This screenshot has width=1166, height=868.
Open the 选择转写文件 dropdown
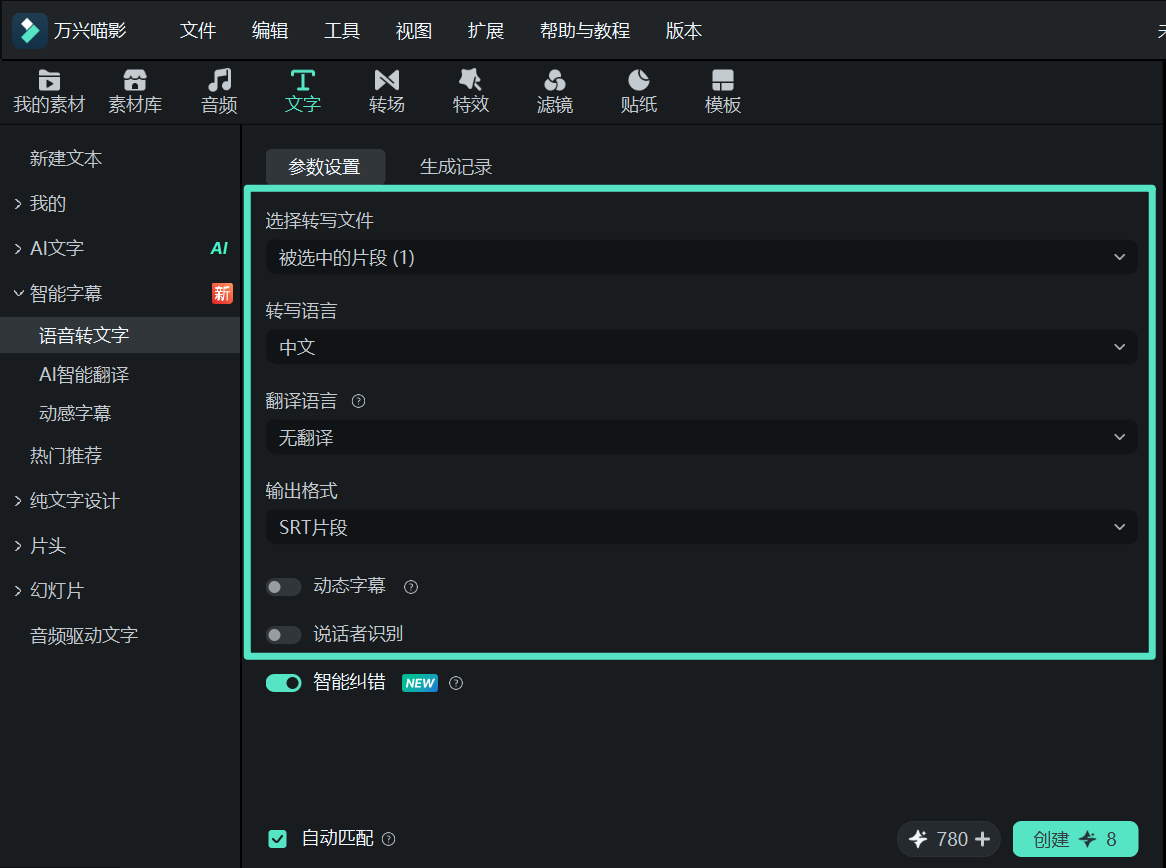[701, 257]
